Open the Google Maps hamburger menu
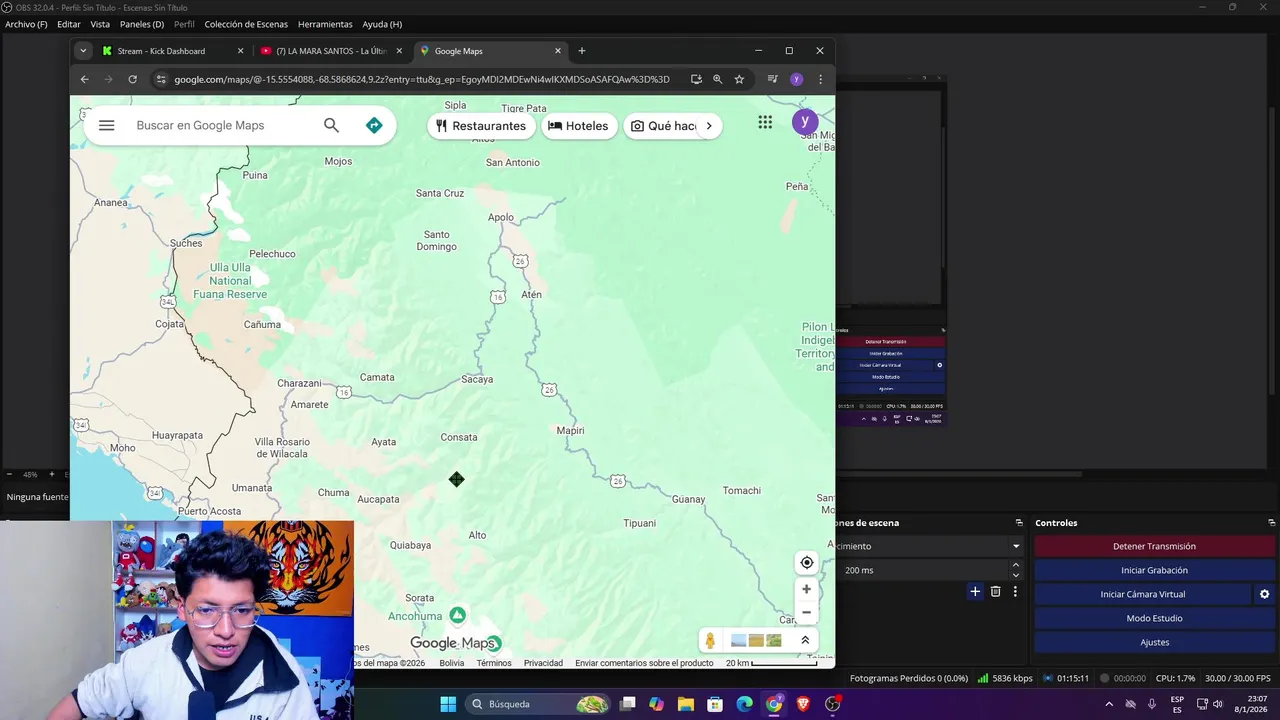This screenshot has width=1280, height=720. point(107,125)
